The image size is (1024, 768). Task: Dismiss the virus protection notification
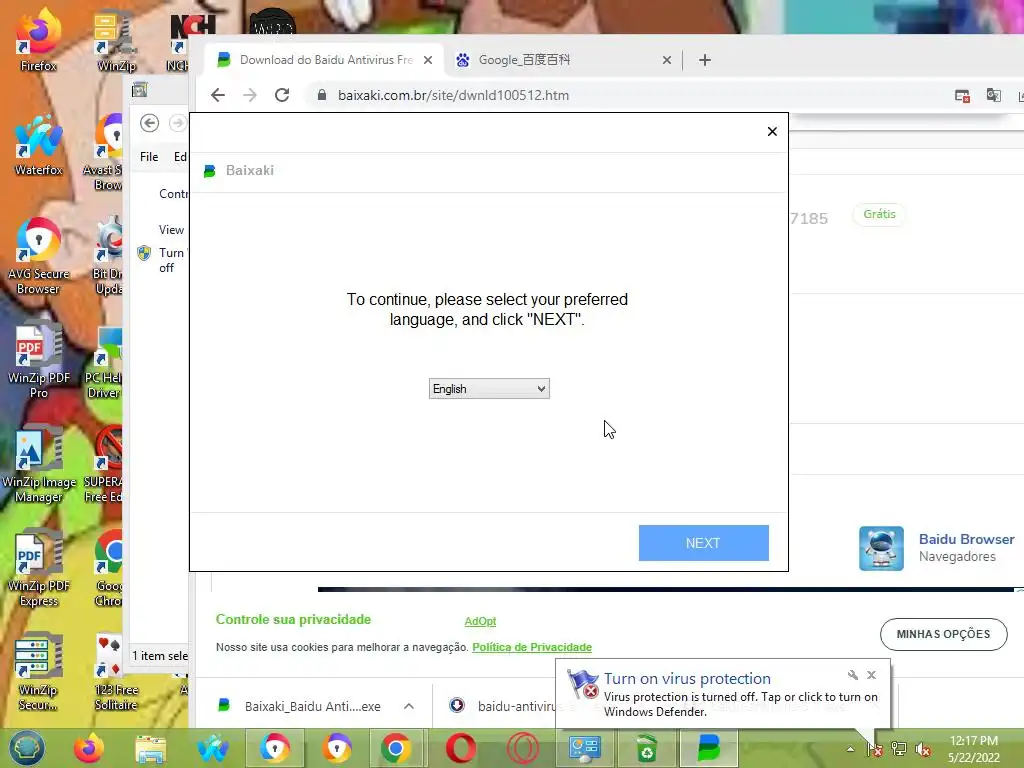(x=871, y=675)
